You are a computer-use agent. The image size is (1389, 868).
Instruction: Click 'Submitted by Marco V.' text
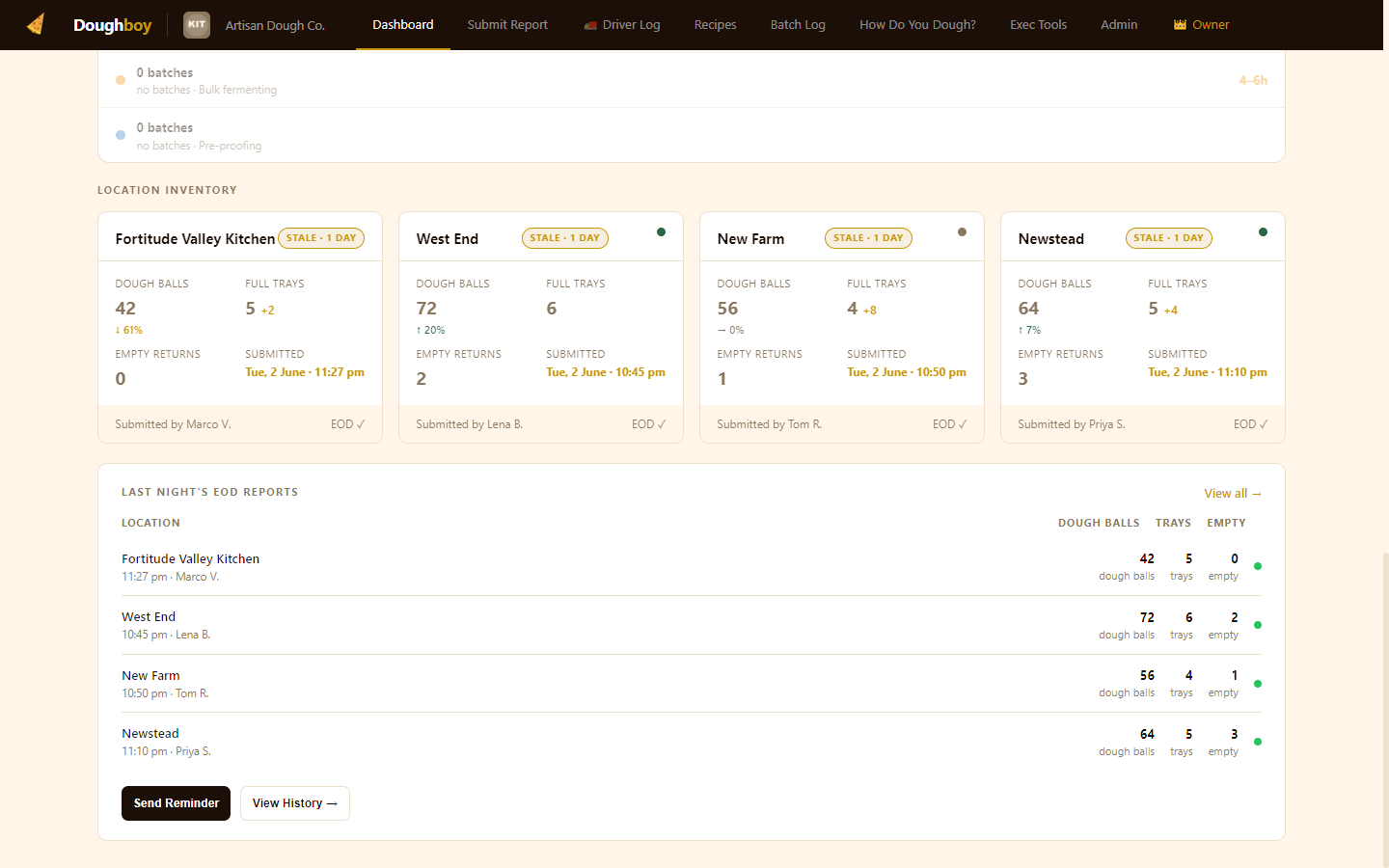click(173, 424)
